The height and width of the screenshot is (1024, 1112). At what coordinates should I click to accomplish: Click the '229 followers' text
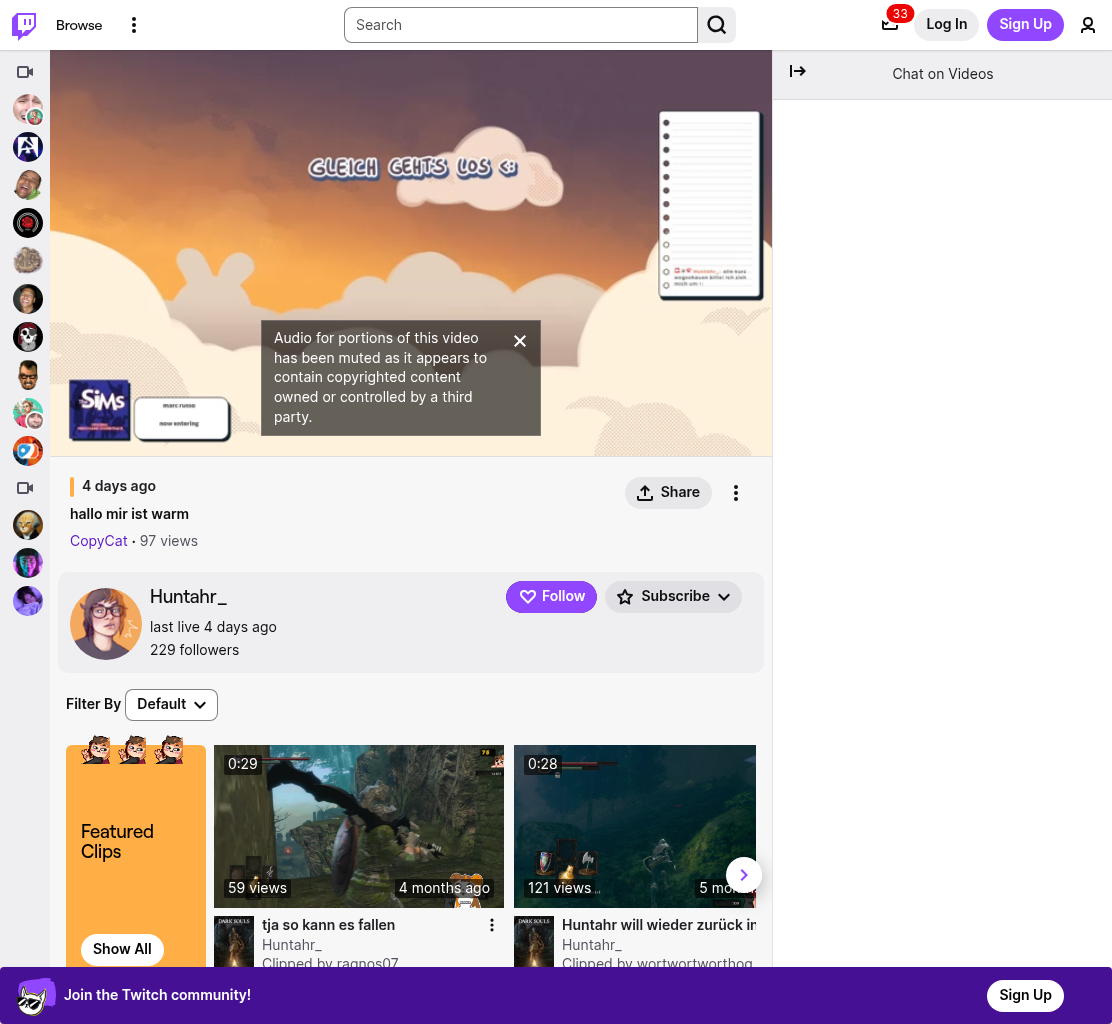[x=194, y=650]
